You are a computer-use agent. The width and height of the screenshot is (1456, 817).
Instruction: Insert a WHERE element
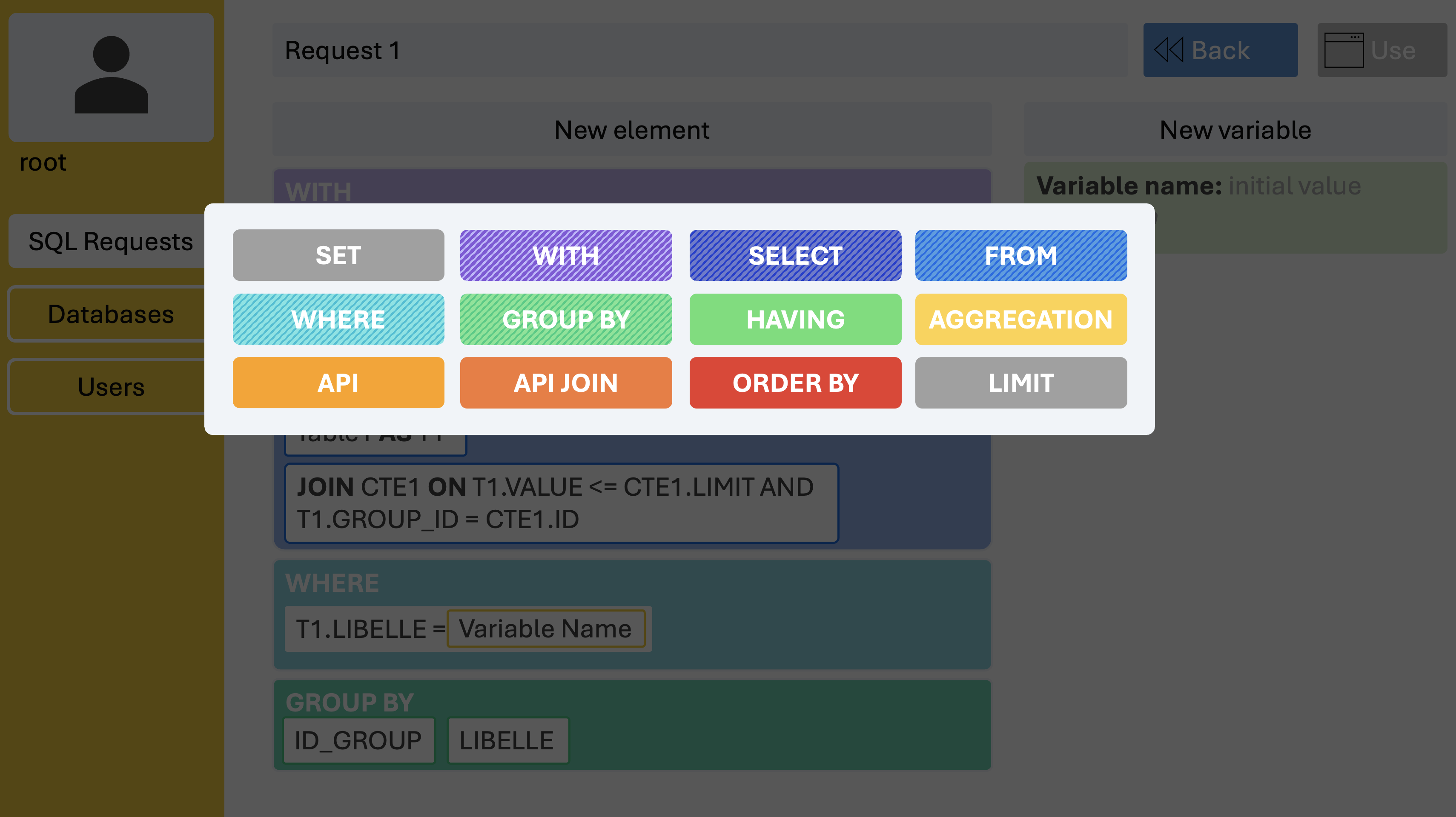pos(338,319)
